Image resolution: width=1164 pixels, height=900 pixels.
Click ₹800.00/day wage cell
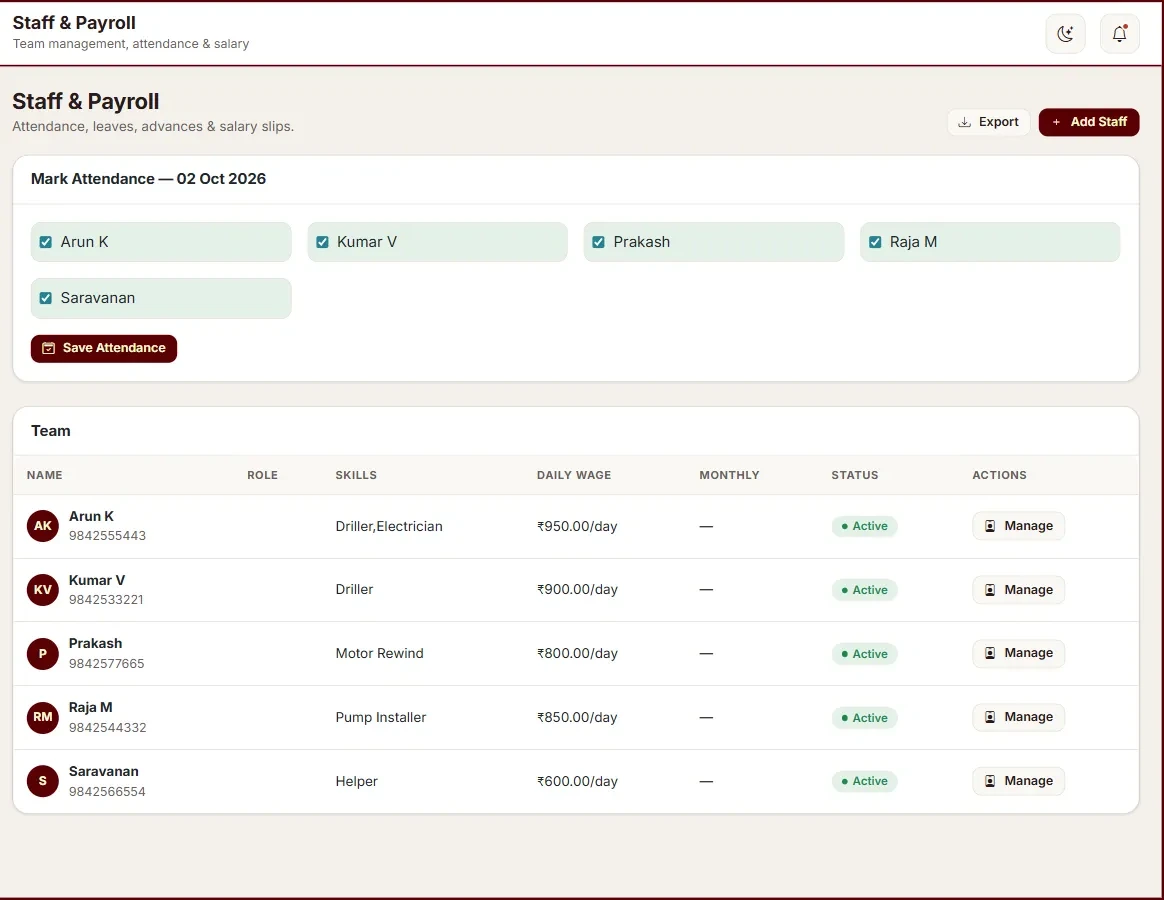tap(578, 653)
